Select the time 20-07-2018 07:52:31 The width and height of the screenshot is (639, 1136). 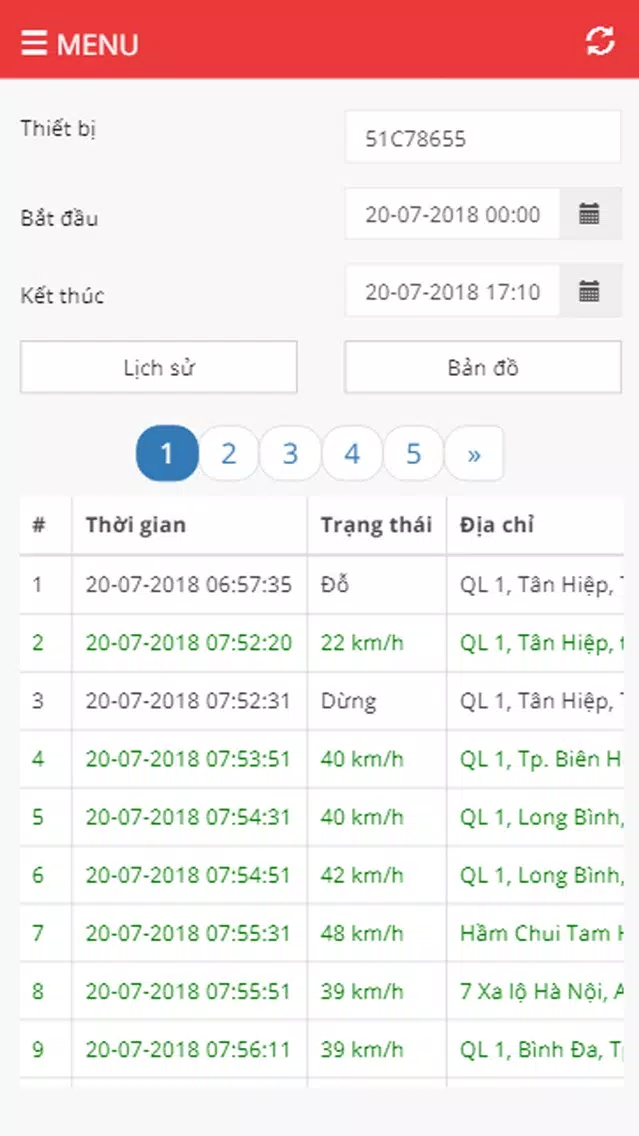[x=188, y=701]
